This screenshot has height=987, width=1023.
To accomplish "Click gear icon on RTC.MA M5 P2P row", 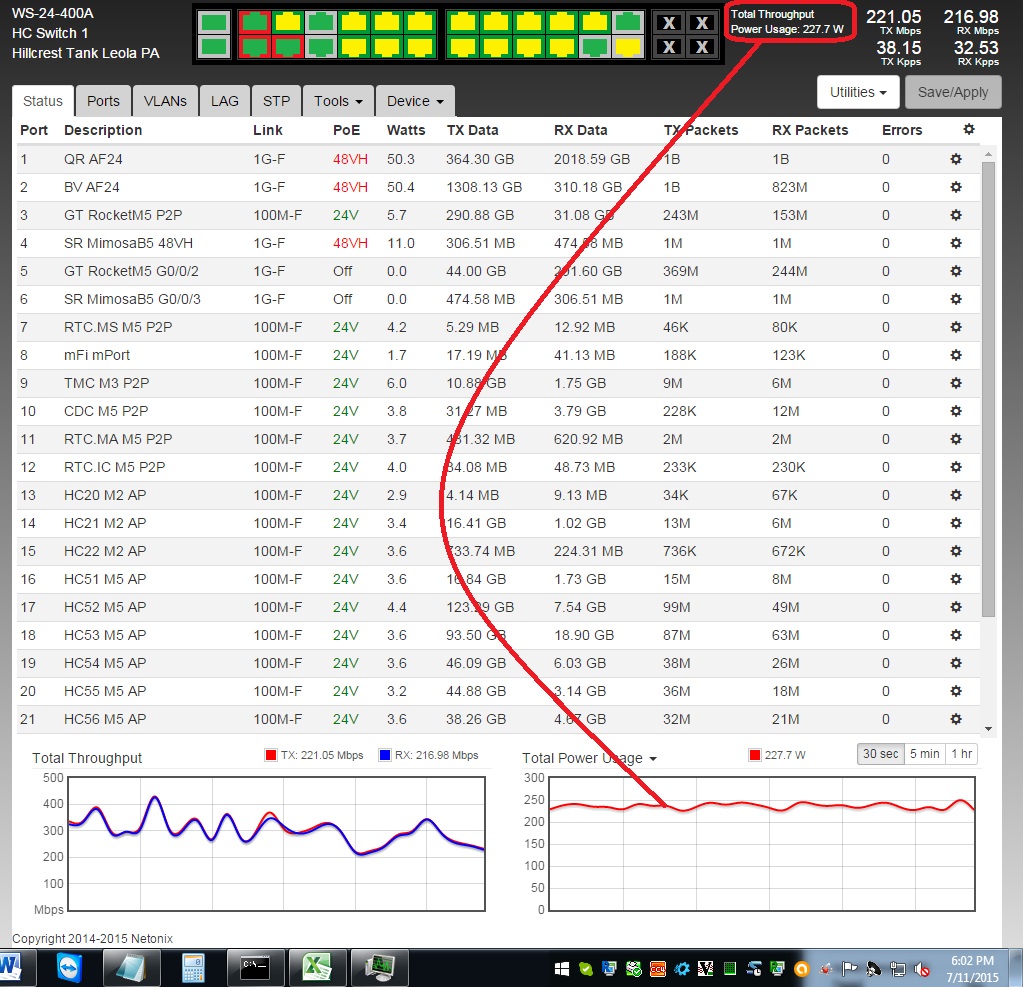I will (956, 440).
